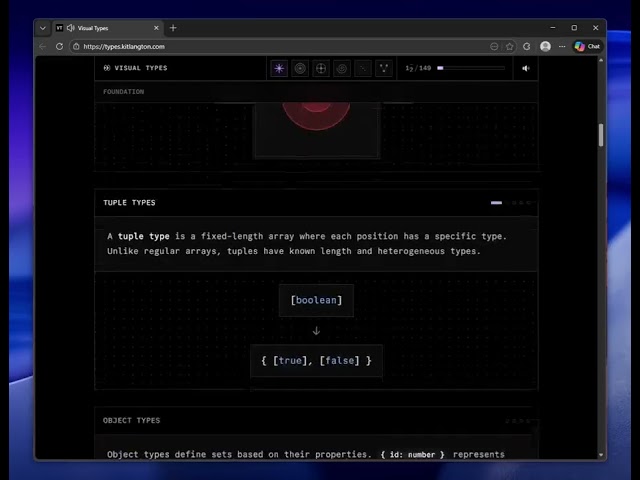Select the concentric circles visualization icon

point(300,69)
